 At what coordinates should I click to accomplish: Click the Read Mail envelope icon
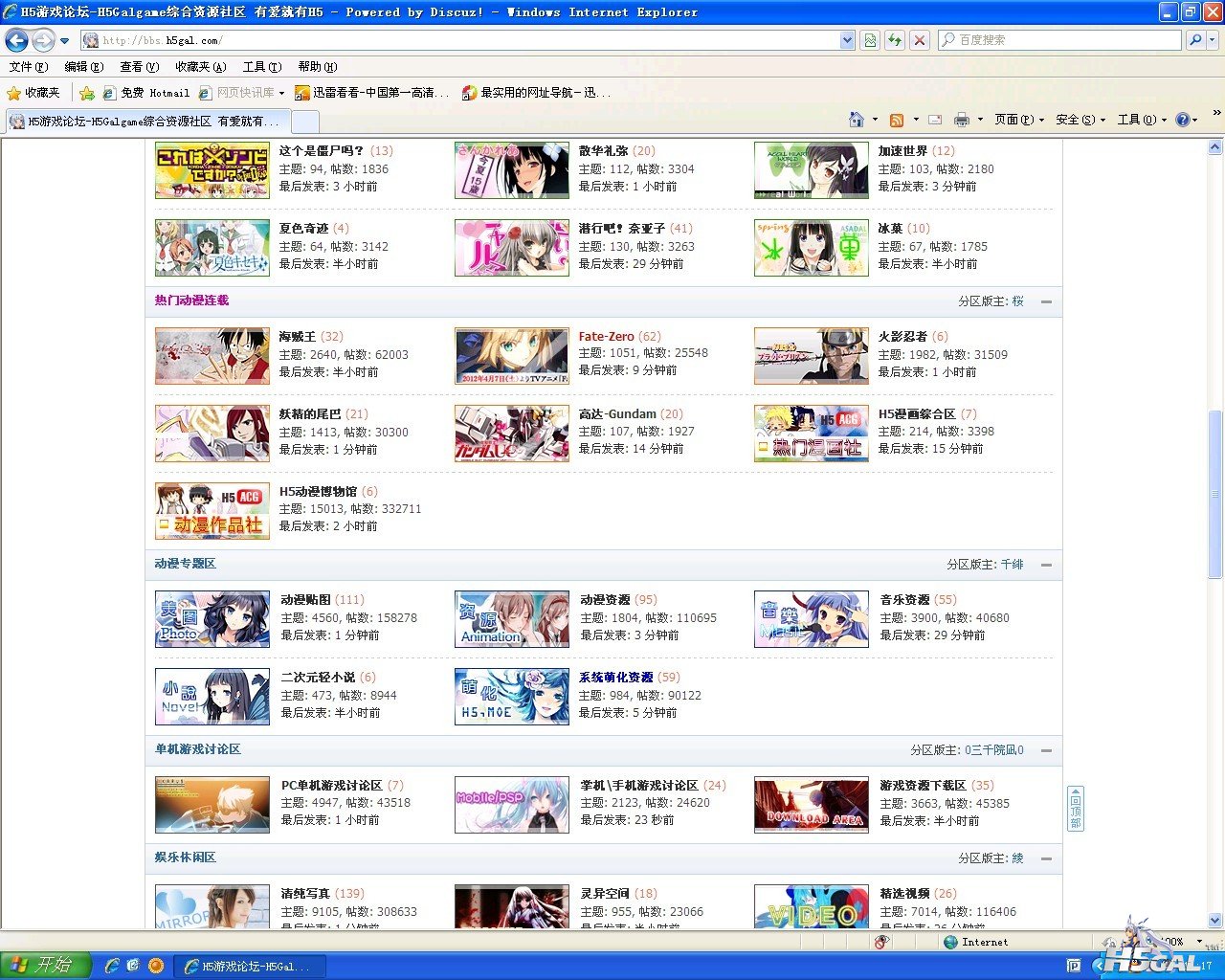click(x=935, y=120)
